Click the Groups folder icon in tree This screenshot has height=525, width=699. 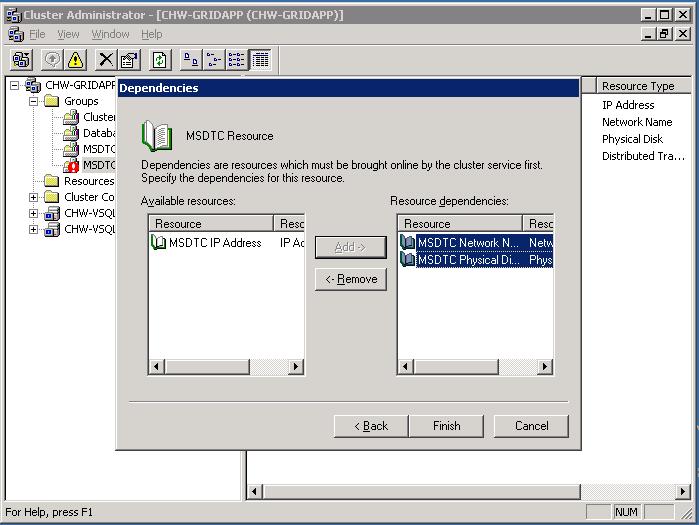pos(52,101)
